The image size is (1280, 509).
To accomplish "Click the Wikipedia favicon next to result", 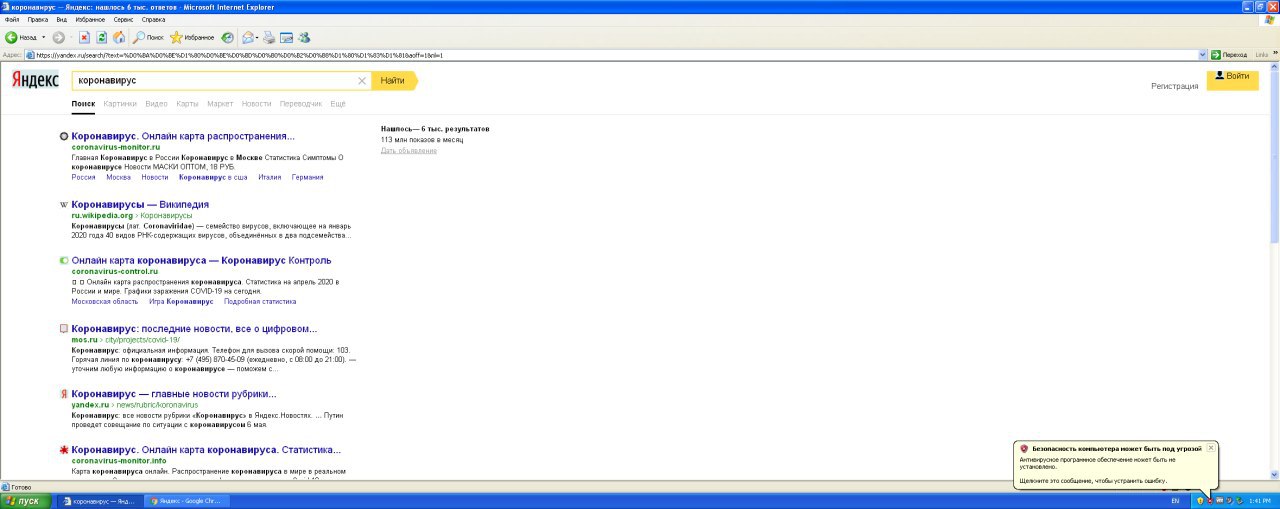I will pos(64,205).
